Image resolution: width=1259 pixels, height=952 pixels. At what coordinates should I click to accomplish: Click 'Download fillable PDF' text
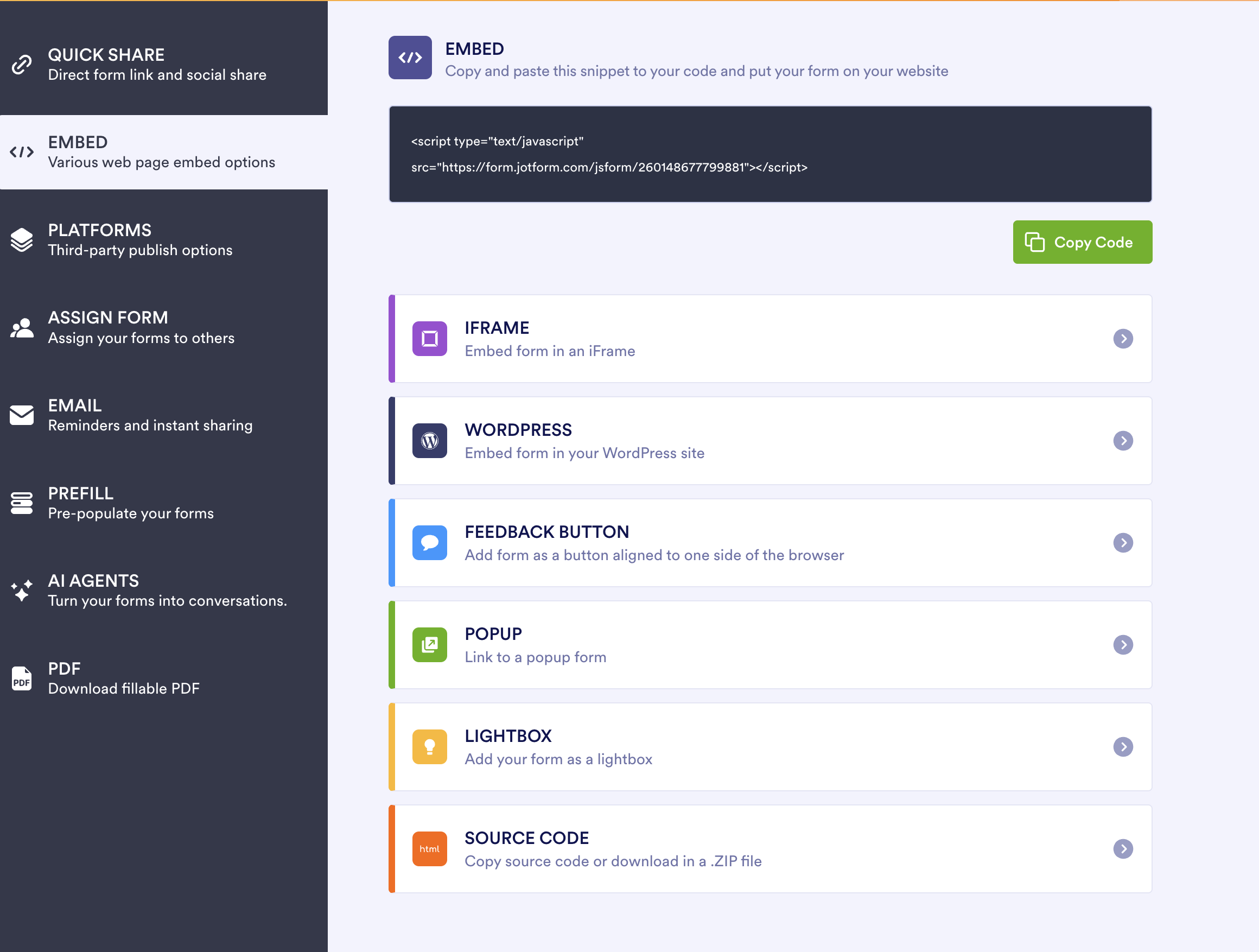click(x=124, y=688)
